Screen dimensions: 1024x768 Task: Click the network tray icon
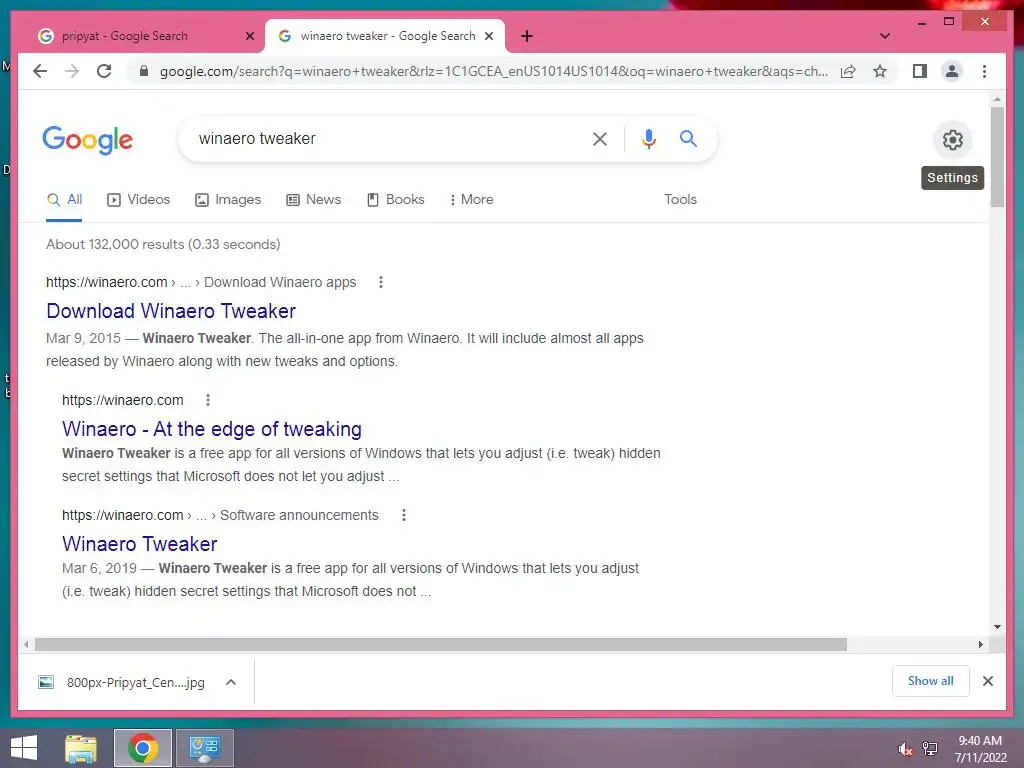[930, 749]
